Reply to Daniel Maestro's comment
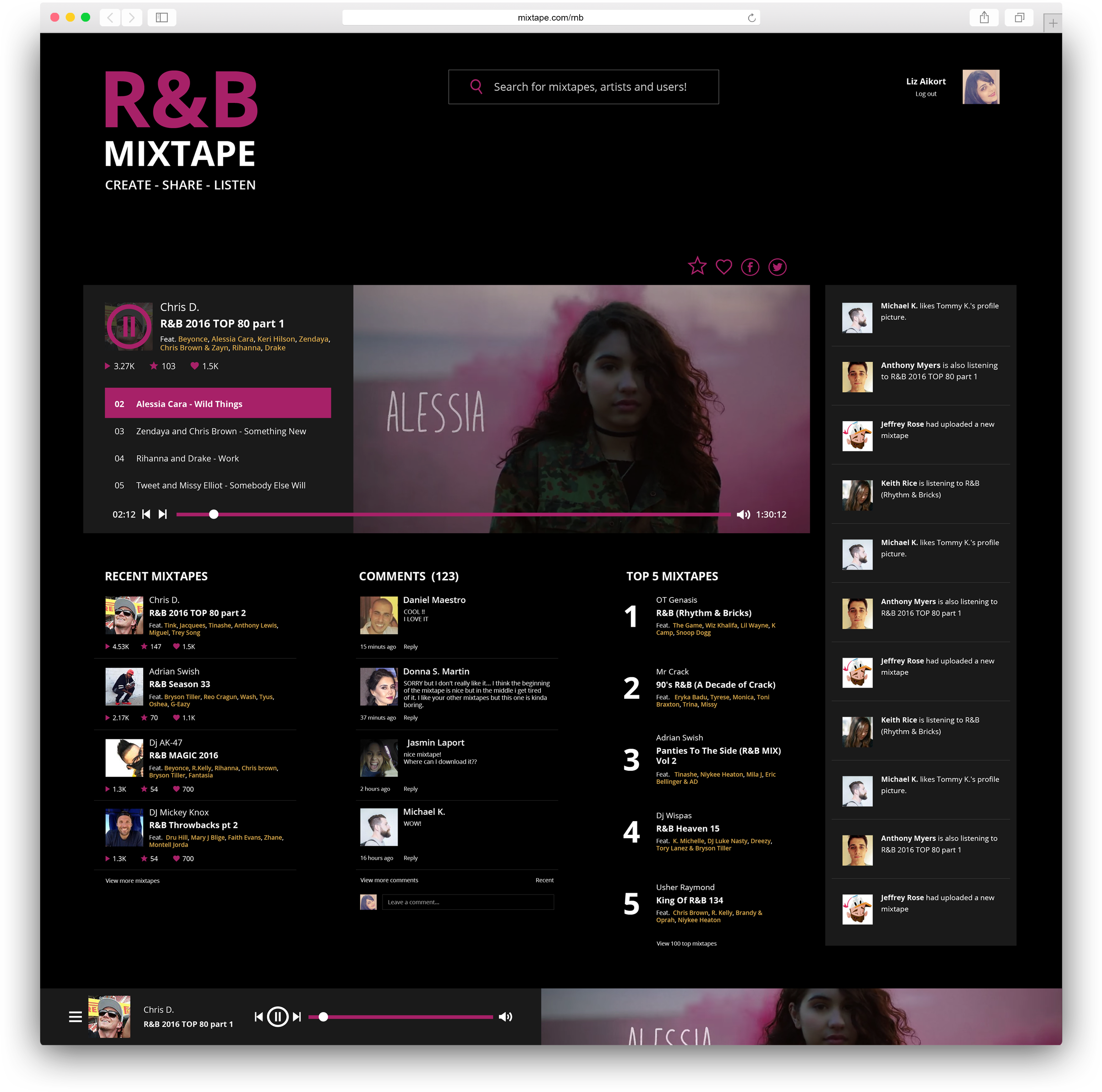The height and width of the screenshot is (1092, 1102). coord(411,646)
